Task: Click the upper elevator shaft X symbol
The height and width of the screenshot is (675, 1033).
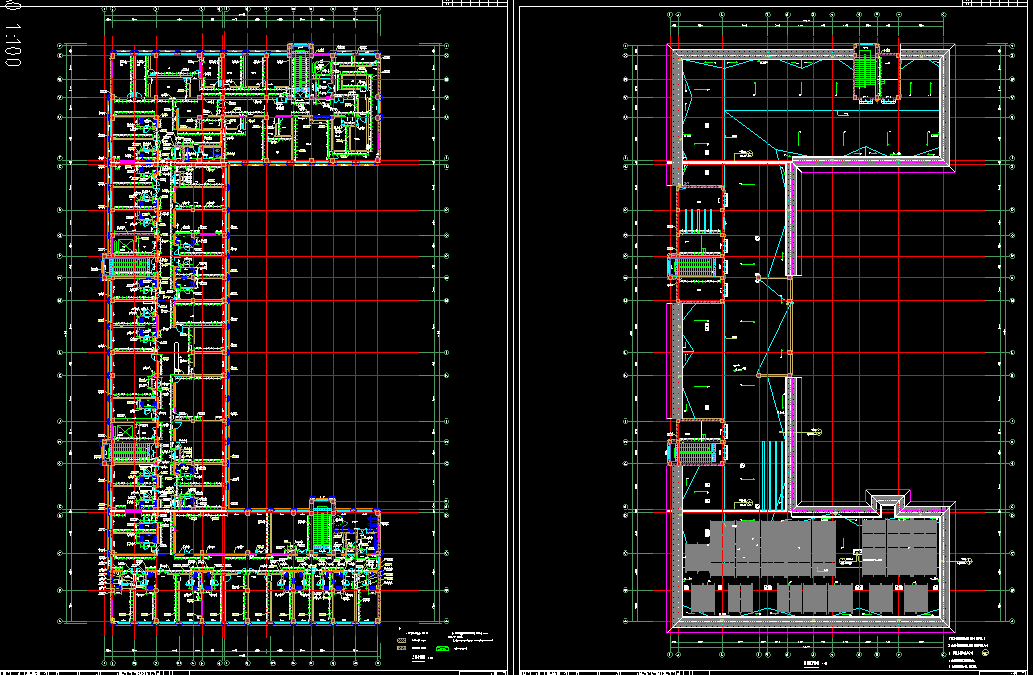Action: pos(124,245)
